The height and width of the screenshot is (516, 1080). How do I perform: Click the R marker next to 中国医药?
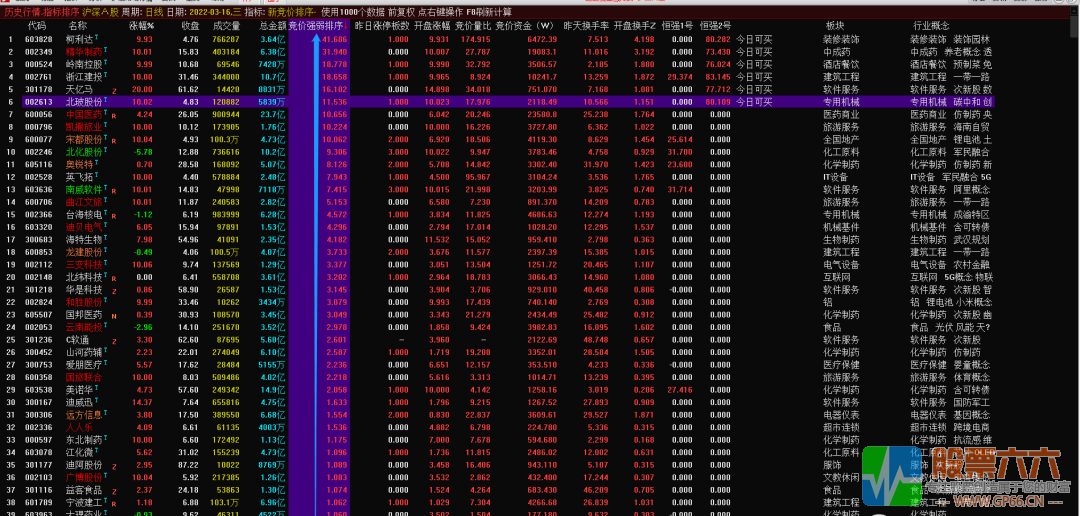(112, 115)
